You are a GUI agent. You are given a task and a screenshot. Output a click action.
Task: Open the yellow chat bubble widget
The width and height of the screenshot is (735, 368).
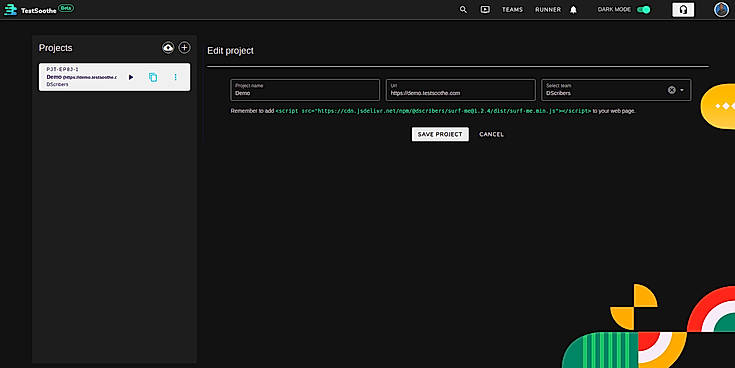tap(719, 106)
